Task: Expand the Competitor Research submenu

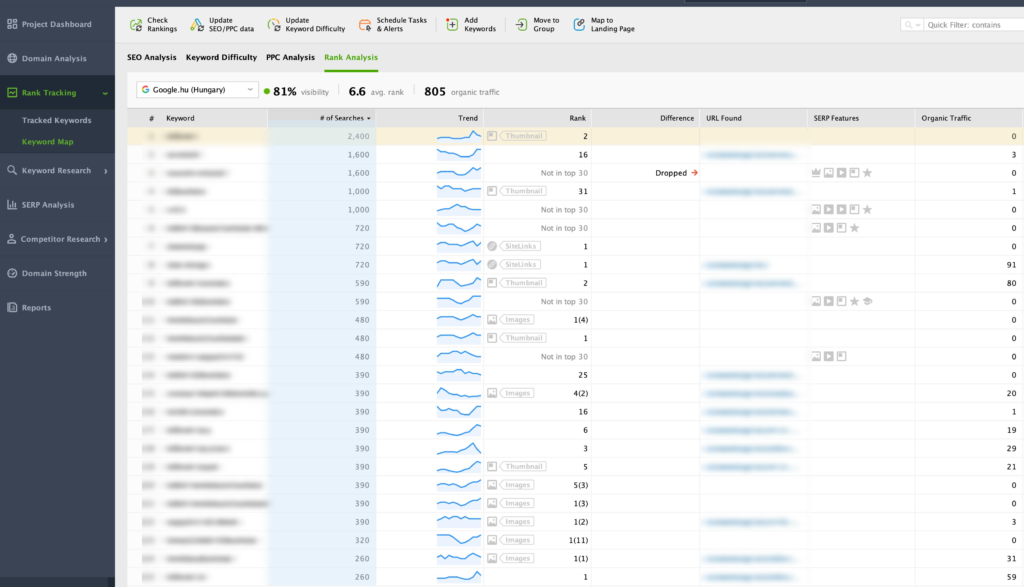Action: coord(106,240)
